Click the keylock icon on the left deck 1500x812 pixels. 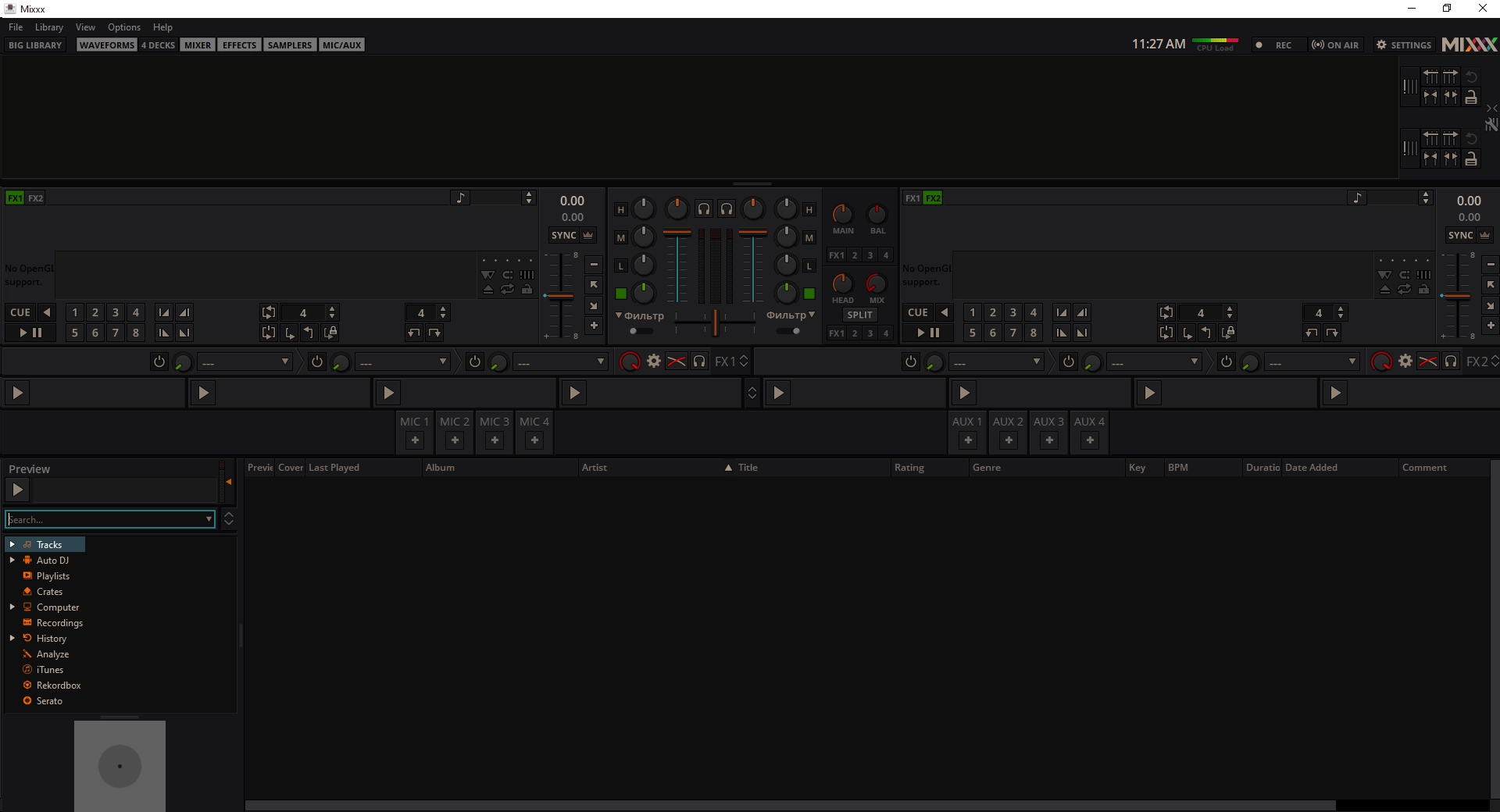528,290
